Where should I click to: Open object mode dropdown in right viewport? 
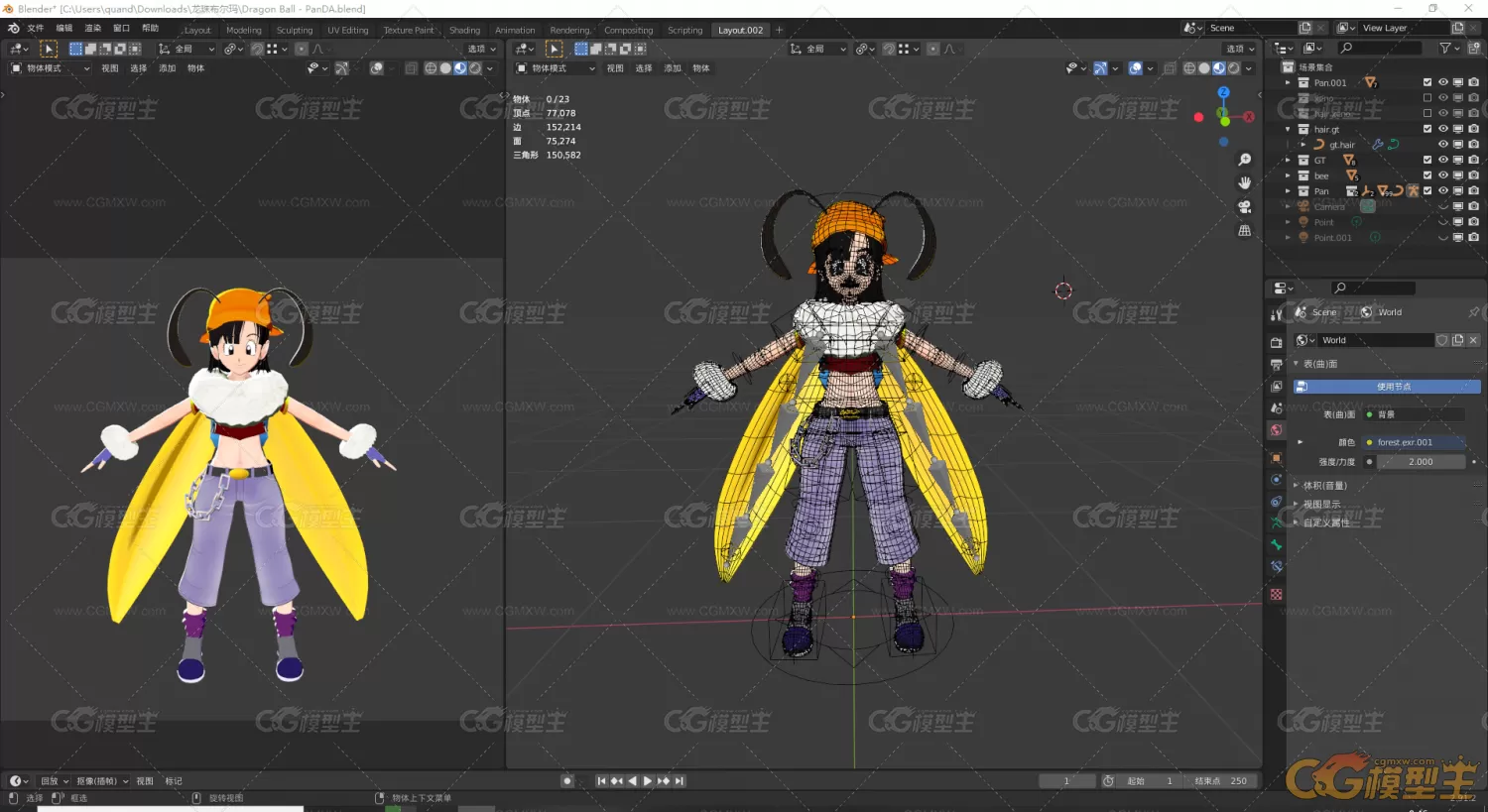[556, 68]
